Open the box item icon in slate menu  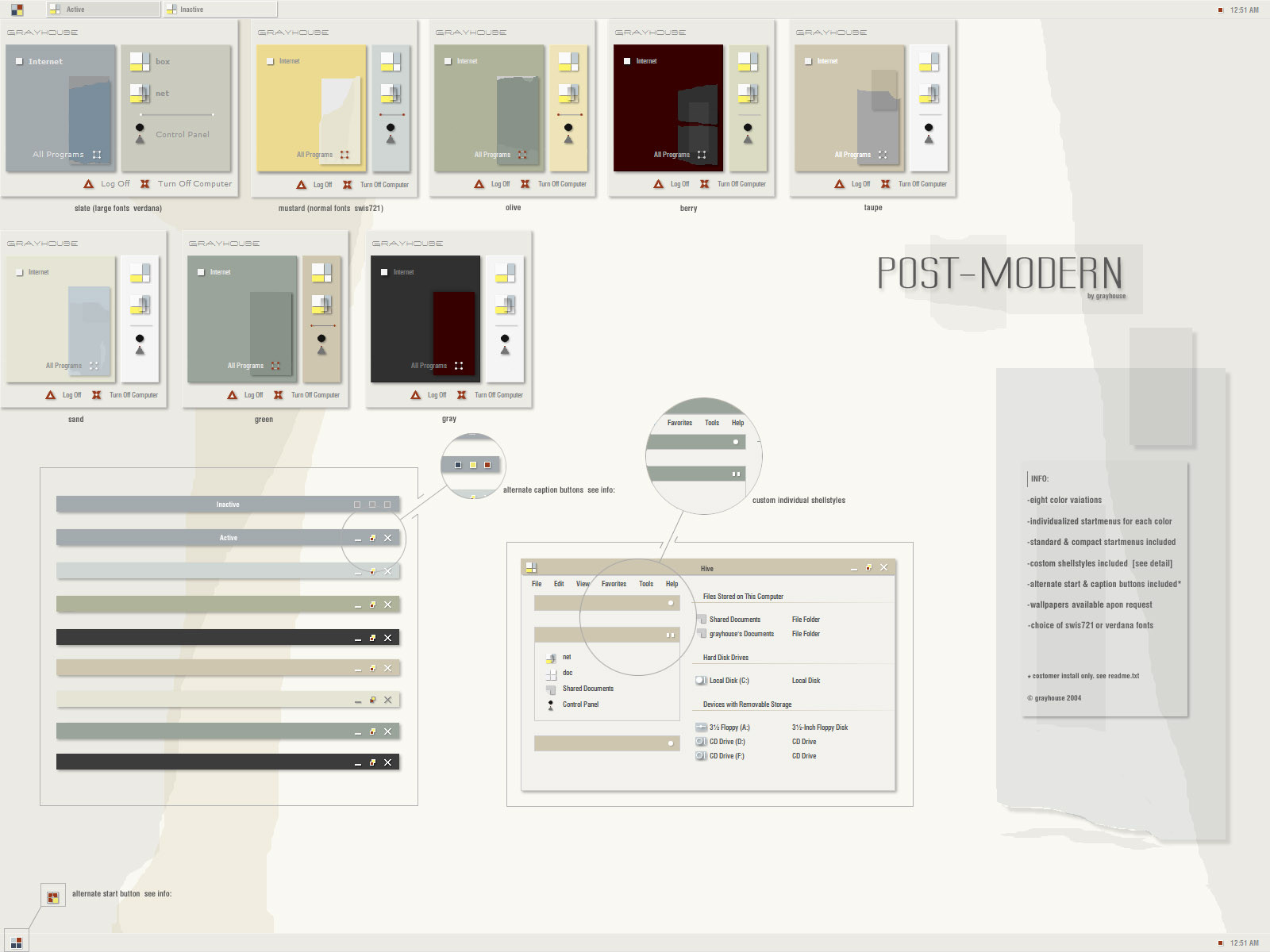tap(140, 61)
